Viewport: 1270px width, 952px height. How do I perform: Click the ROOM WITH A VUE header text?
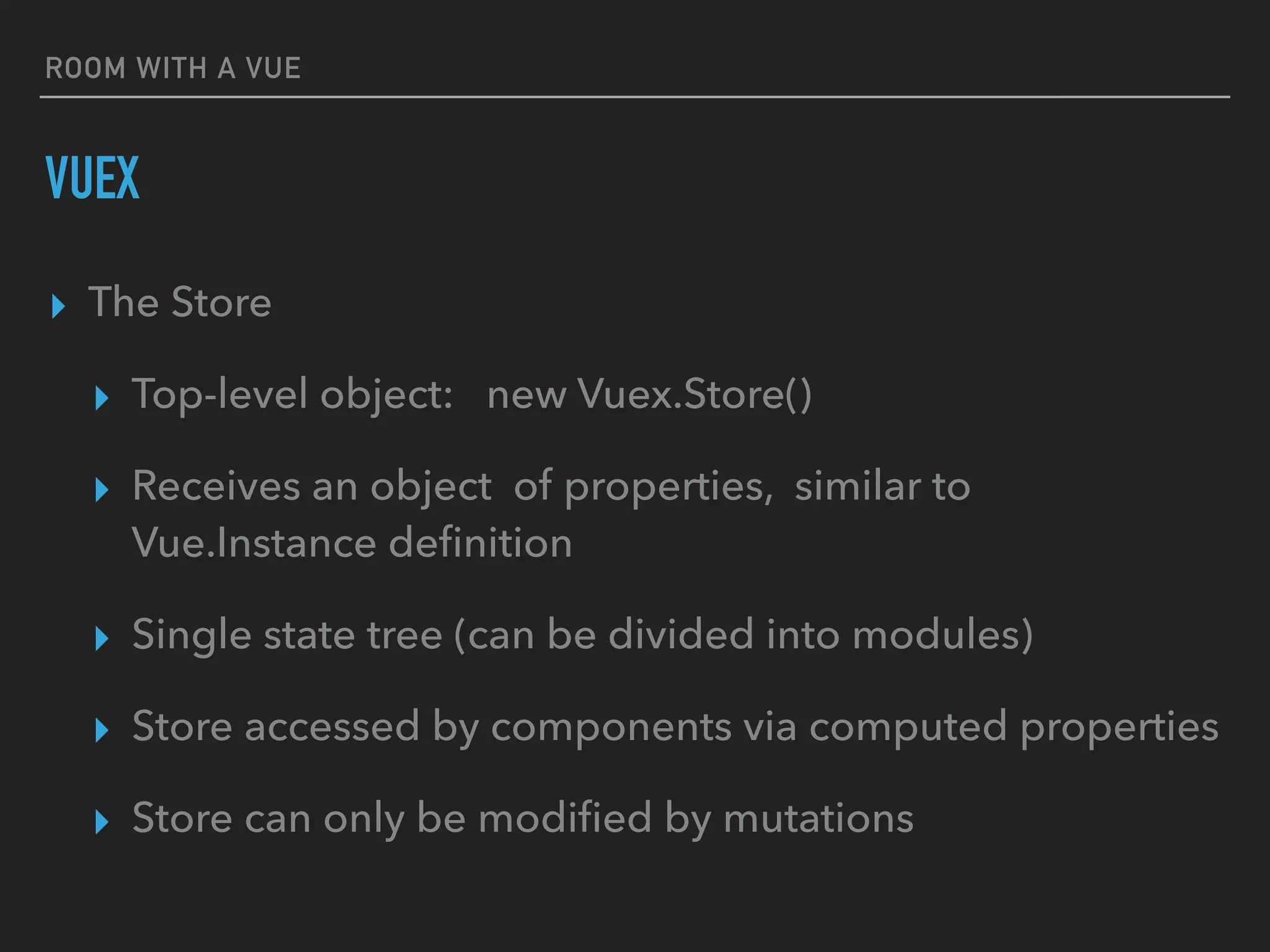click(x=173, y=68)
